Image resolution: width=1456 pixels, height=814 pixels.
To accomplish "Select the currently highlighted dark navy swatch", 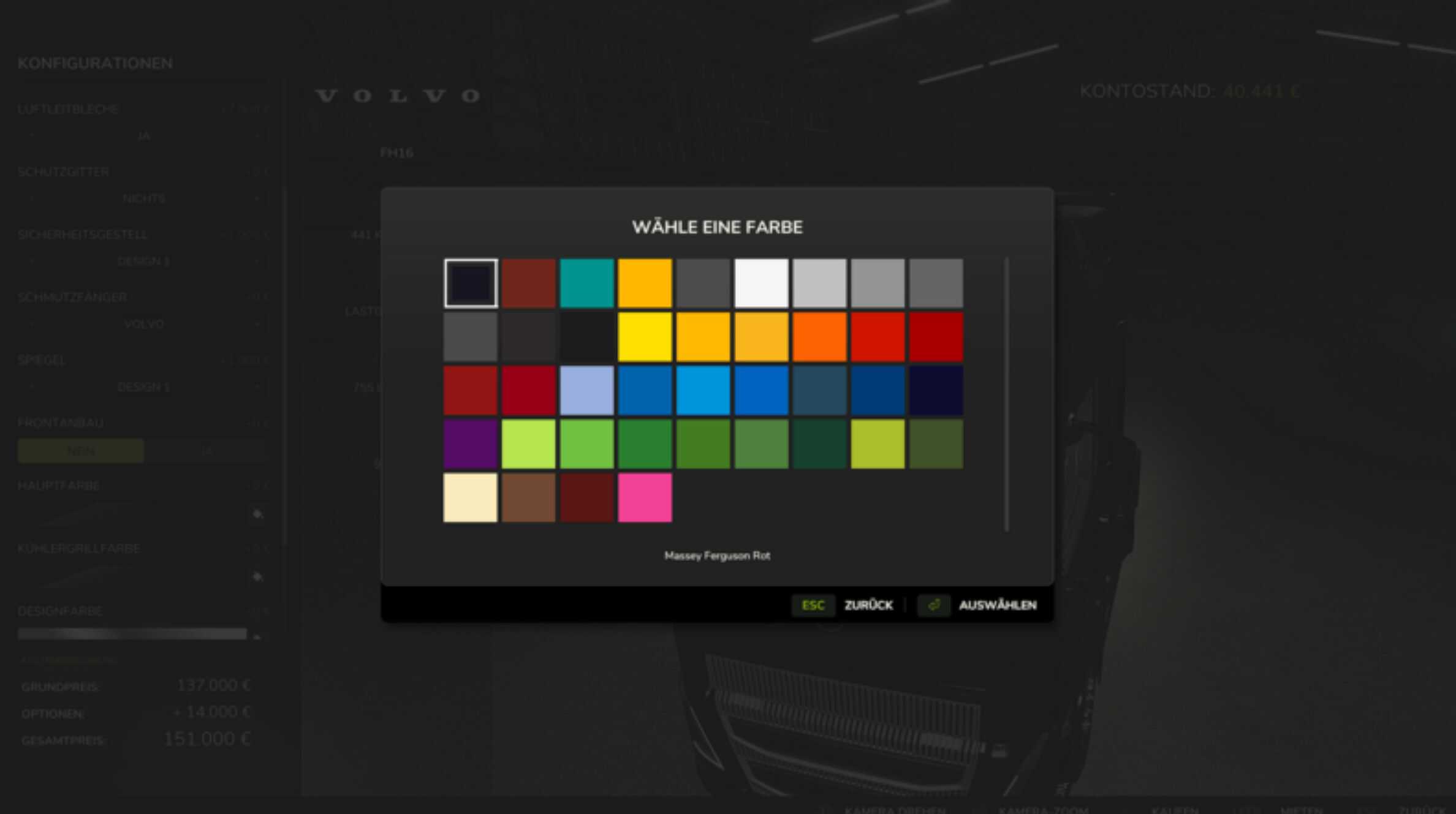I will (470, 283).
